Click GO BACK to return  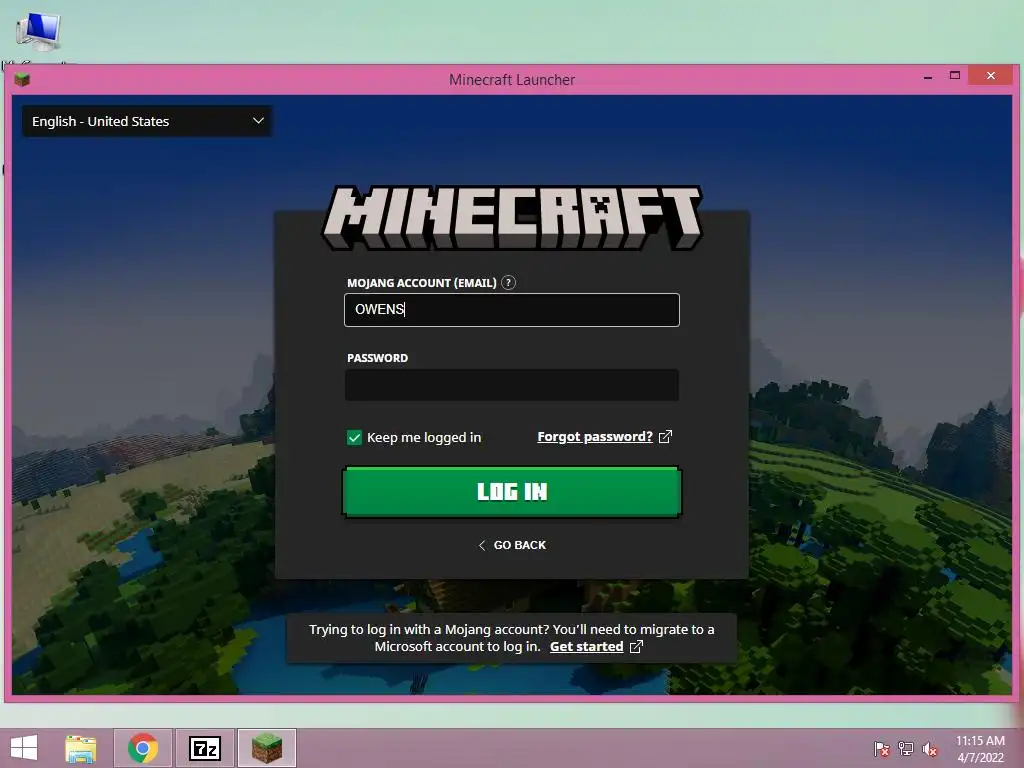(512, 545)
